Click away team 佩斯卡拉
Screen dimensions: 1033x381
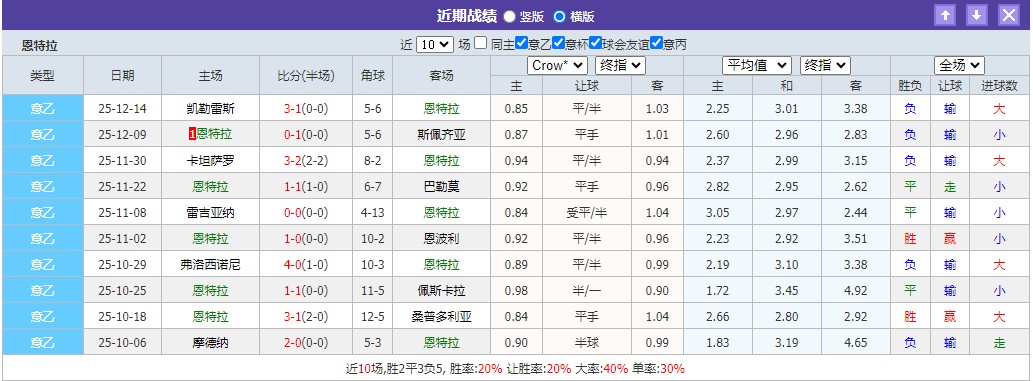click(x=441, y=291)
